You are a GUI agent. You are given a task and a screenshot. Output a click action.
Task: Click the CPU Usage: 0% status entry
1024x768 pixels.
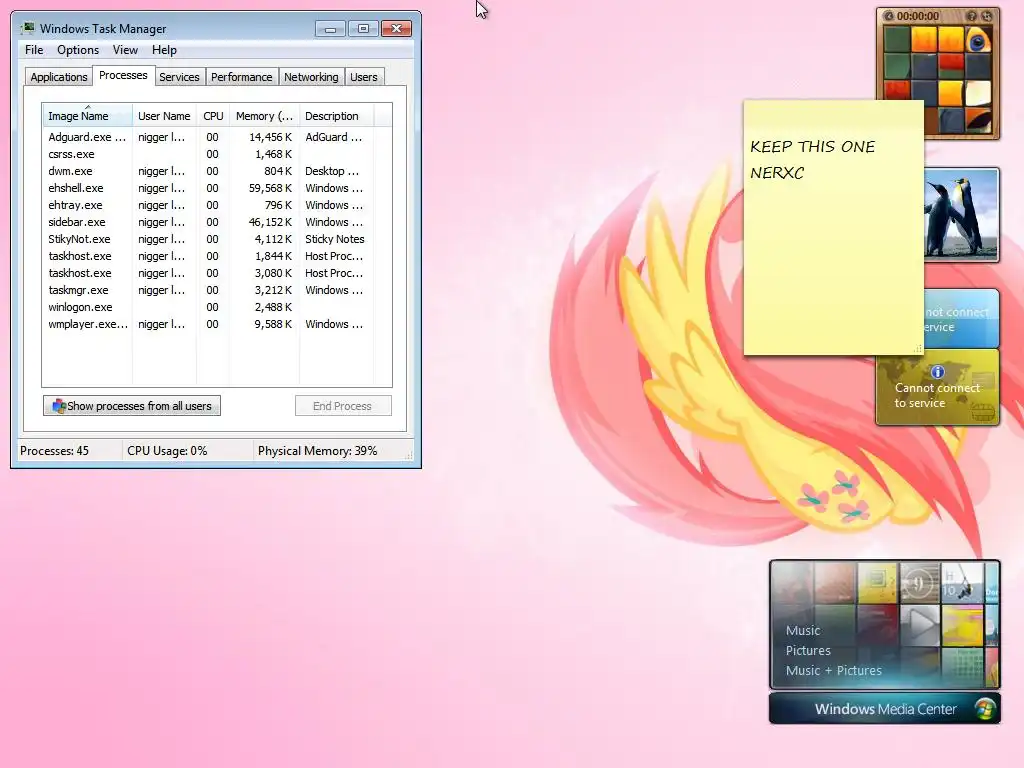167,451
